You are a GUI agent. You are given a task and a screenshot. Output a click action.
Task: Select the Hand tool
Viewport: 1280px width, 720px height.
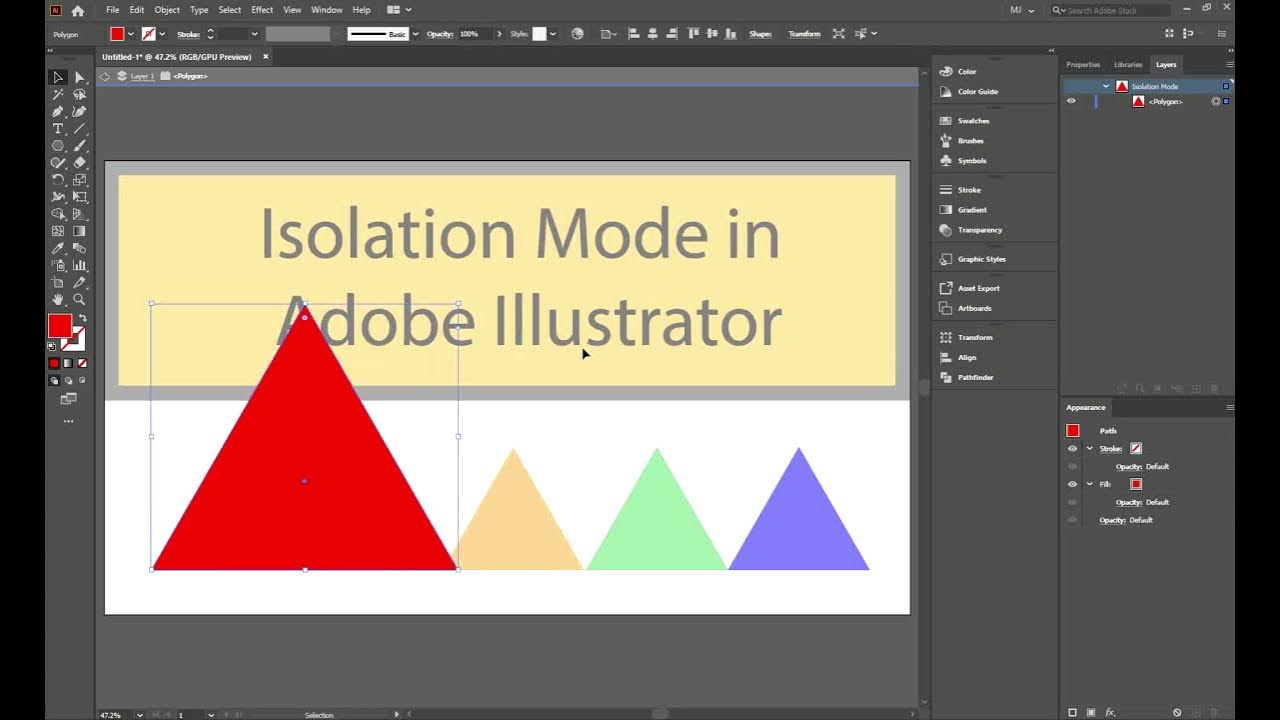[x=58, y=299]
